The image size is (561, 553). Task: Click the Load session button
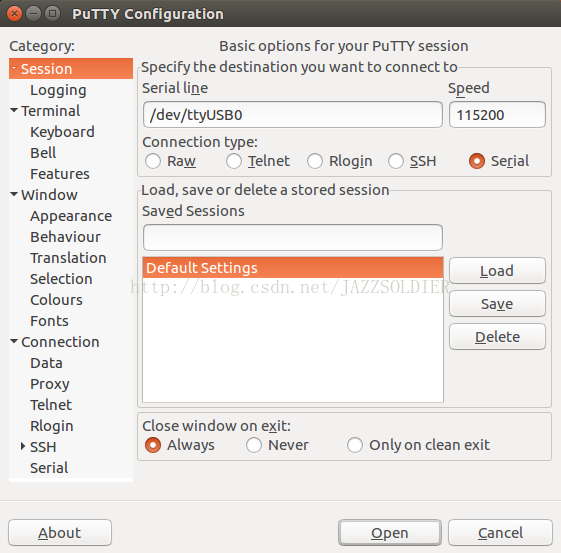click(x=497, y=271)
